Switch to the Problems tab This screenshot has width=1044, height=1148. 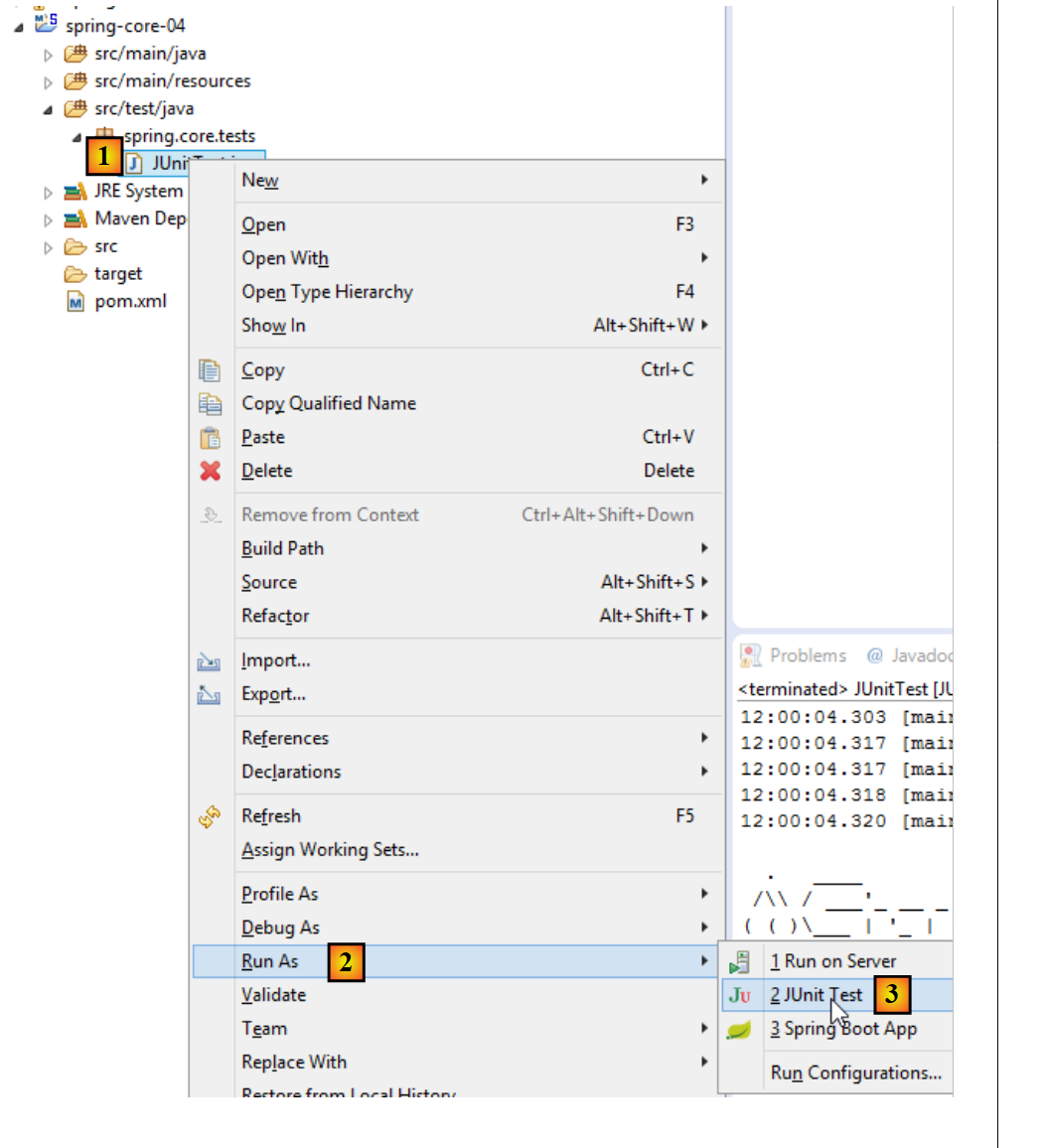pyautogui.click(x=807, y=655)
